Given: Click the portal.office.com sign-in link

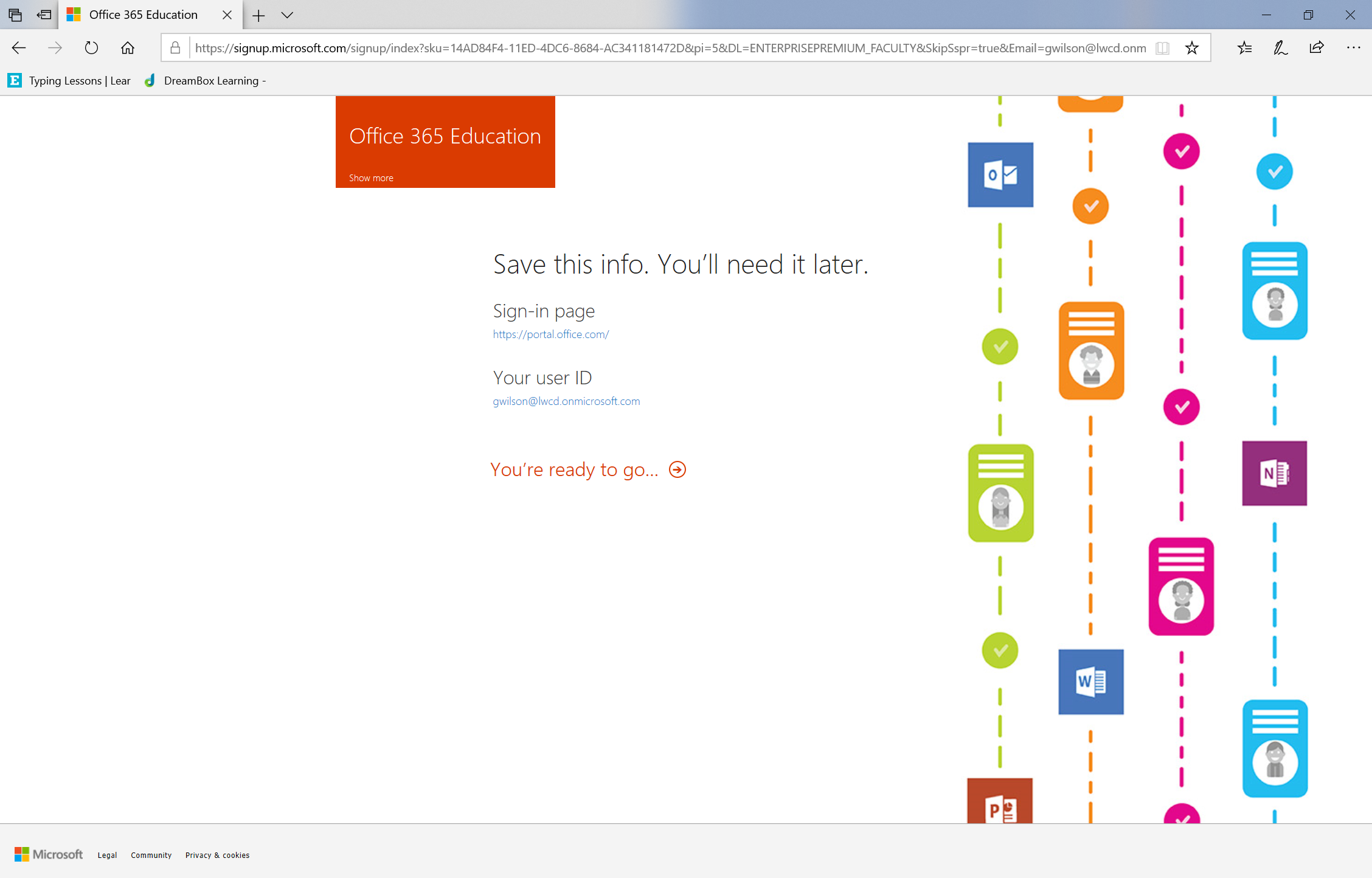Looking at the screenshot, I should point(551,334).
